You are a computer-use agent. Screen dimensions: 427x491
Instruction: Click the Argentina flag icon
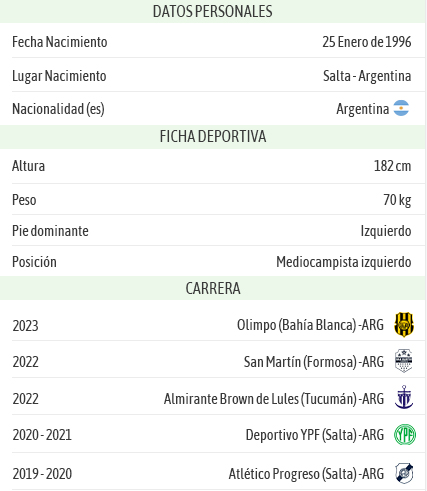401,108
